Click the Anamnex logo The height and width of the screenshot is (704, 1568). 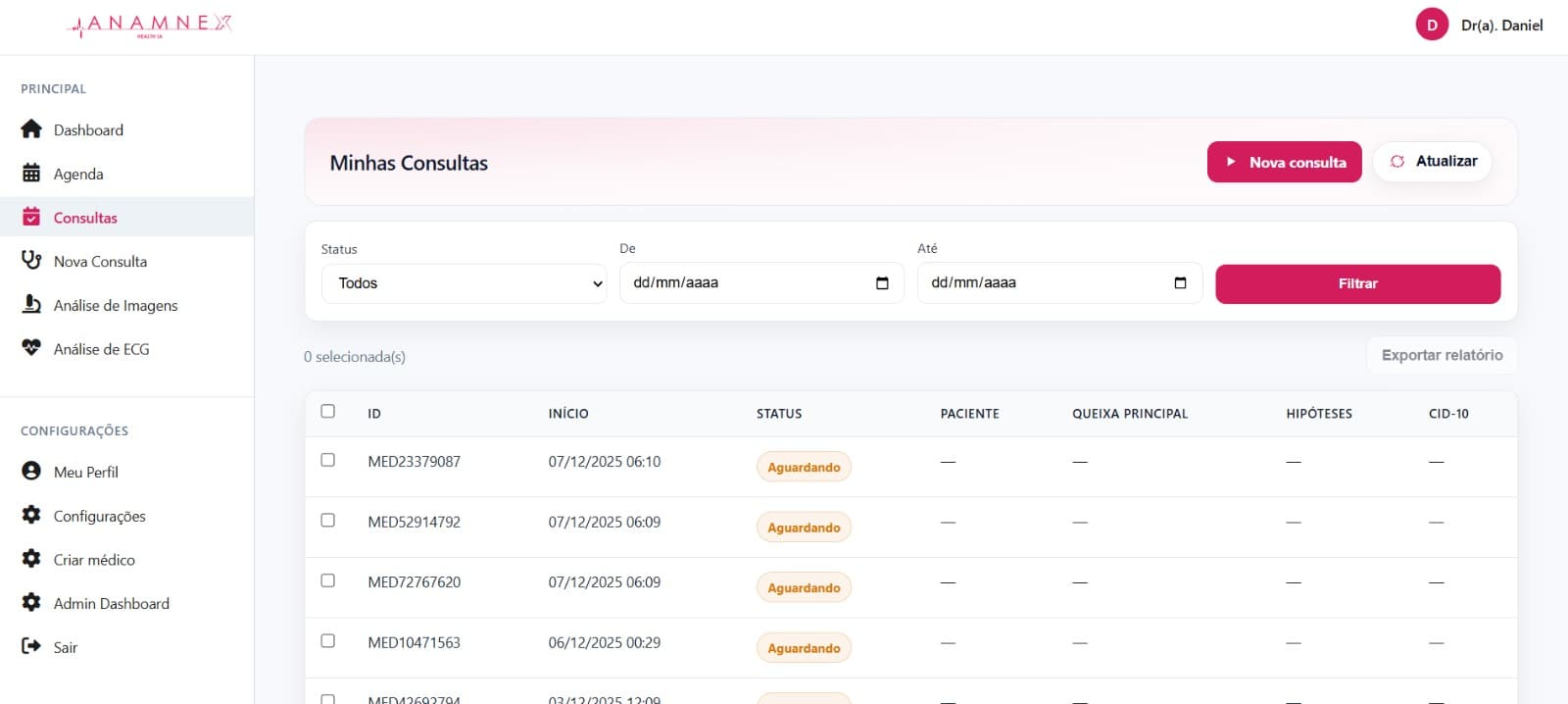click(x=150, y=25)
